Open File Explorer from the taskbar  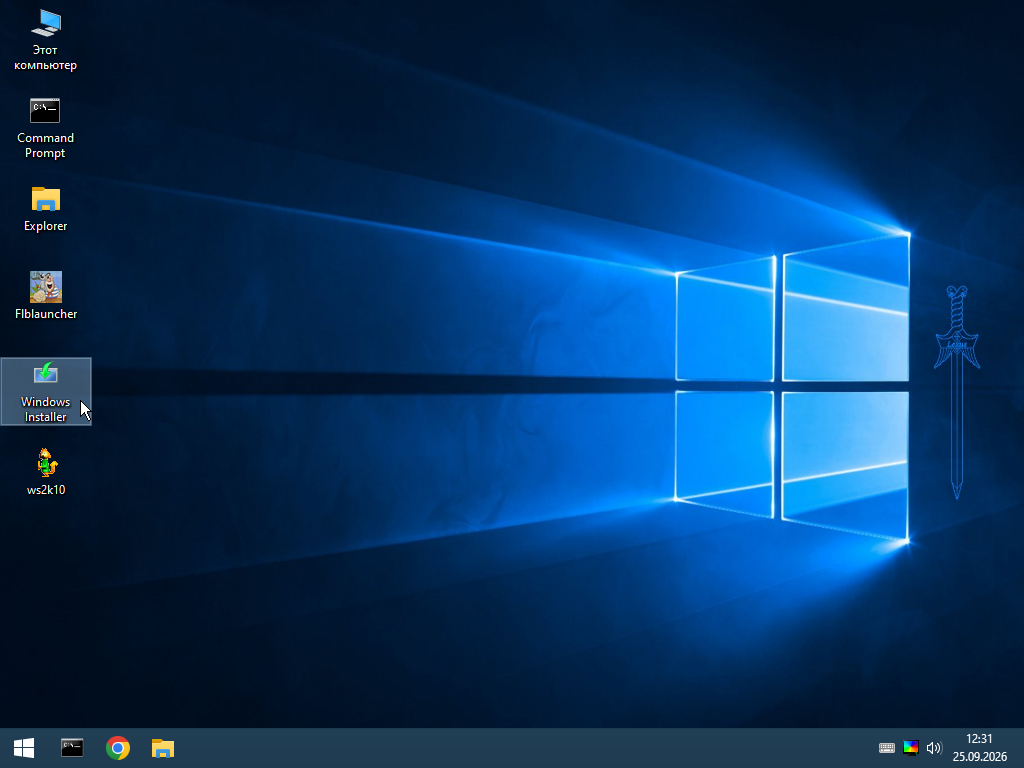point(163,748)
